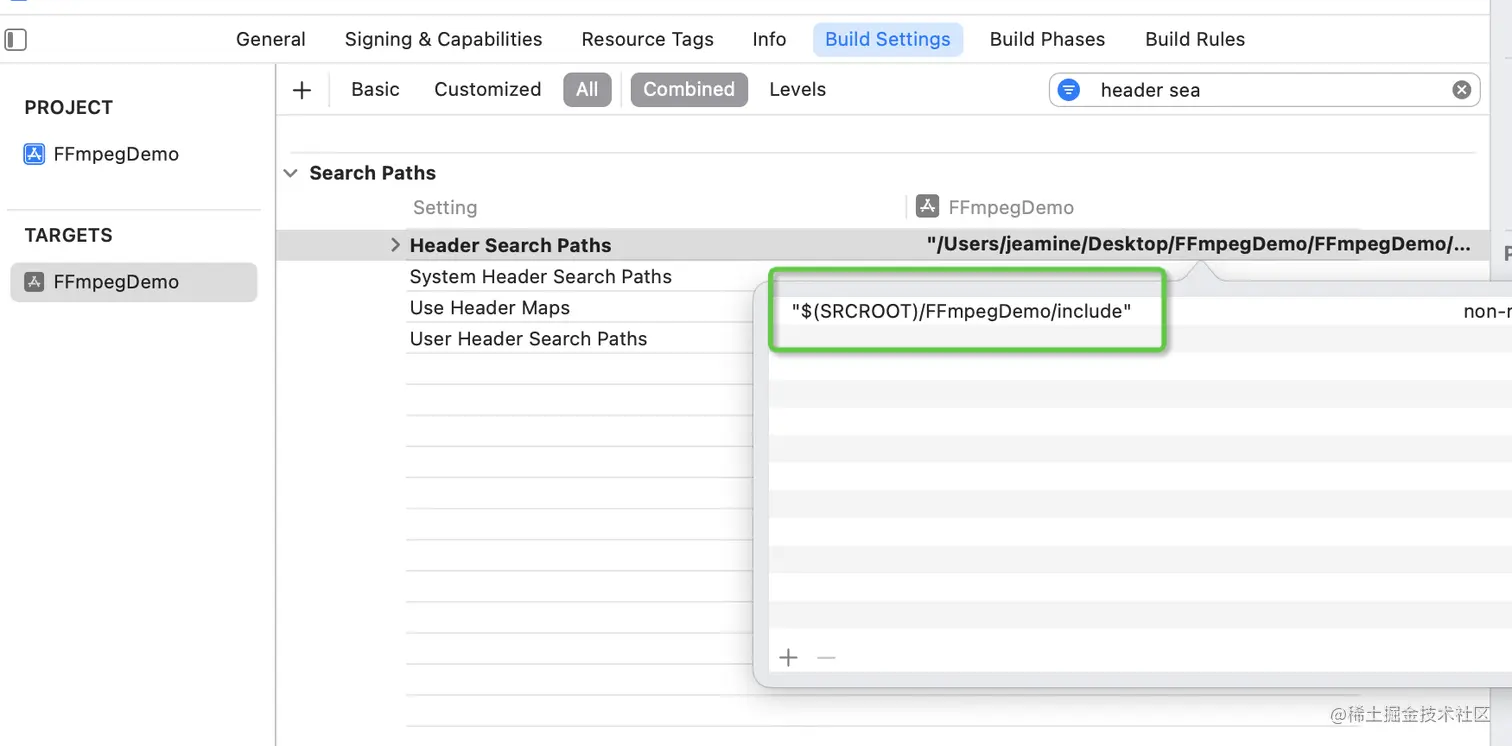Click FFmpegDemo column header icon
Screen dimensions: 1512x746
pyautogui.click(x=927, y=206)
